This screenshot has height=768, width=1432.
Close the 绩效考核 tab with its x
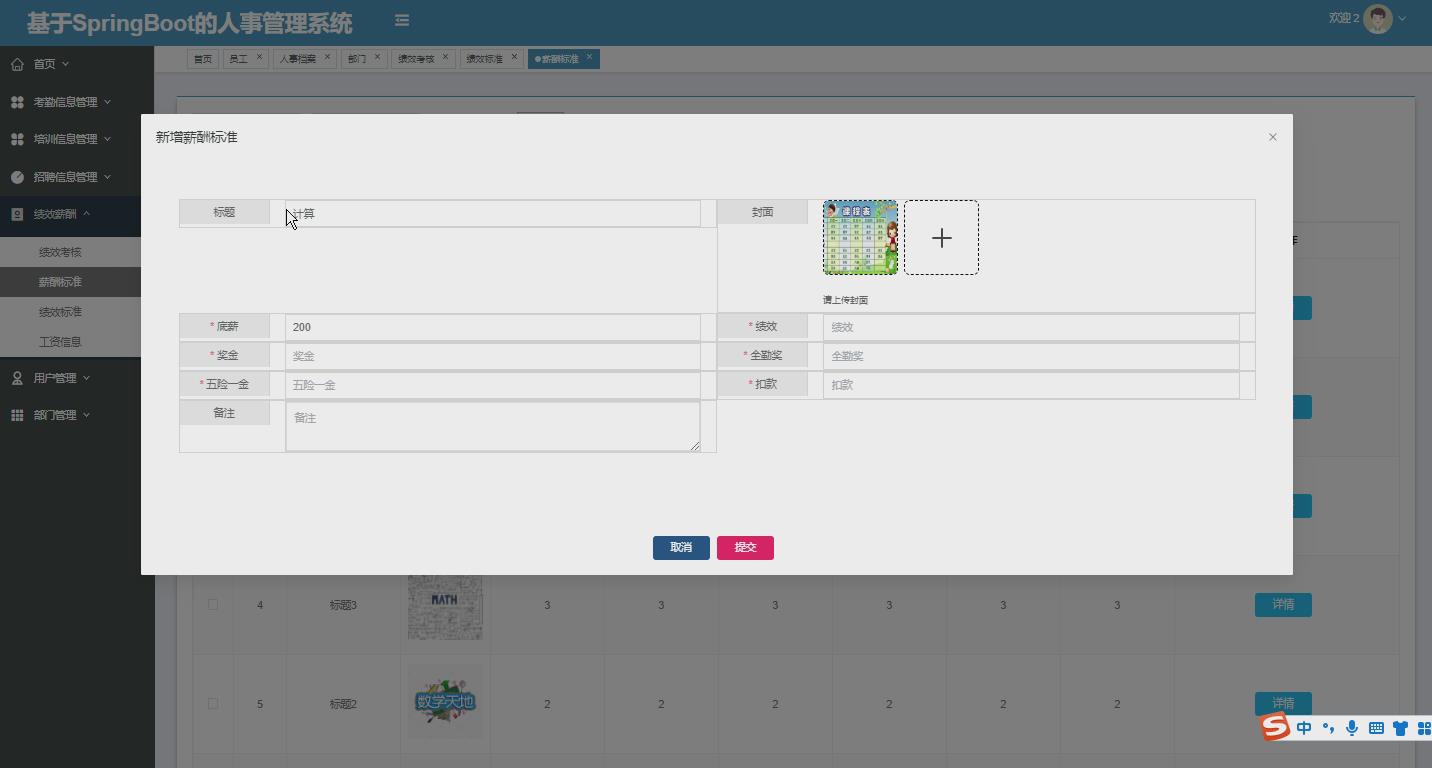446,57
